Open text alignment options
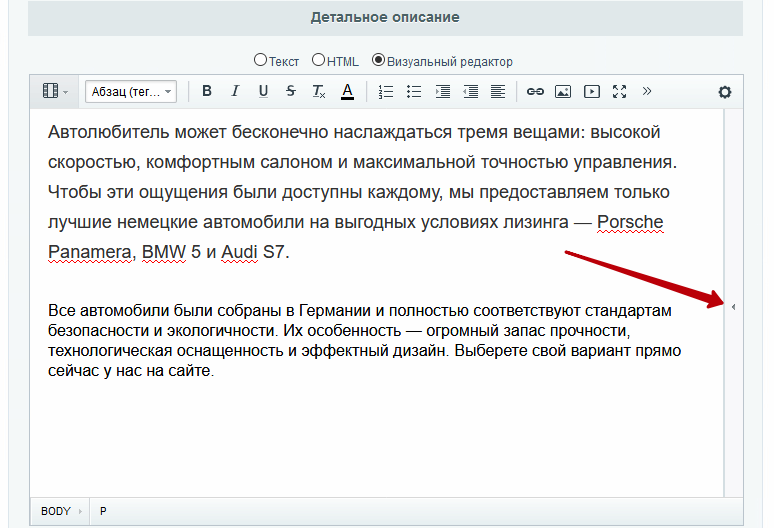 point(498,92)
